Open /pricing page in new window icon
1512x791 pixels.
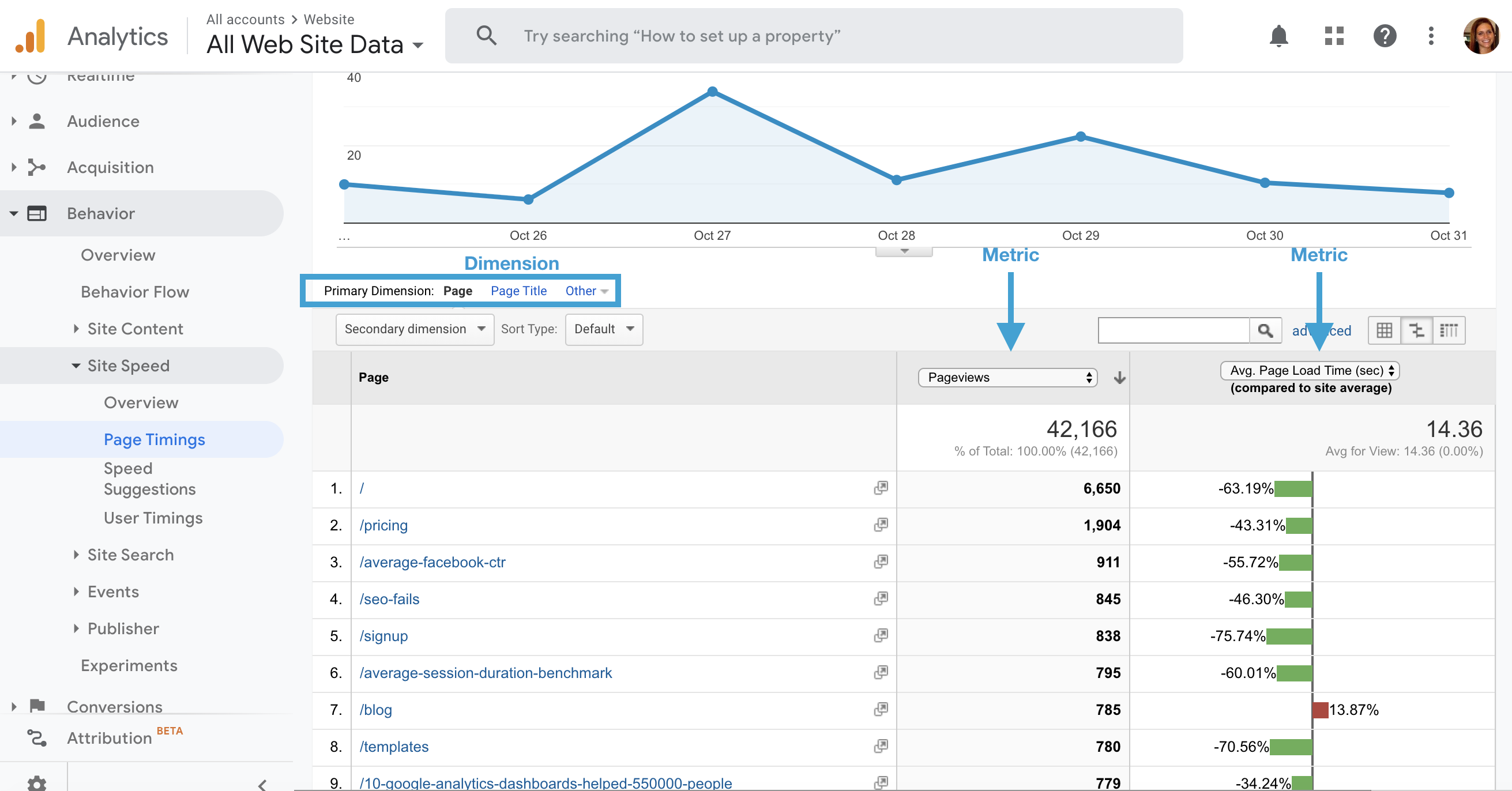pos(881,525)
